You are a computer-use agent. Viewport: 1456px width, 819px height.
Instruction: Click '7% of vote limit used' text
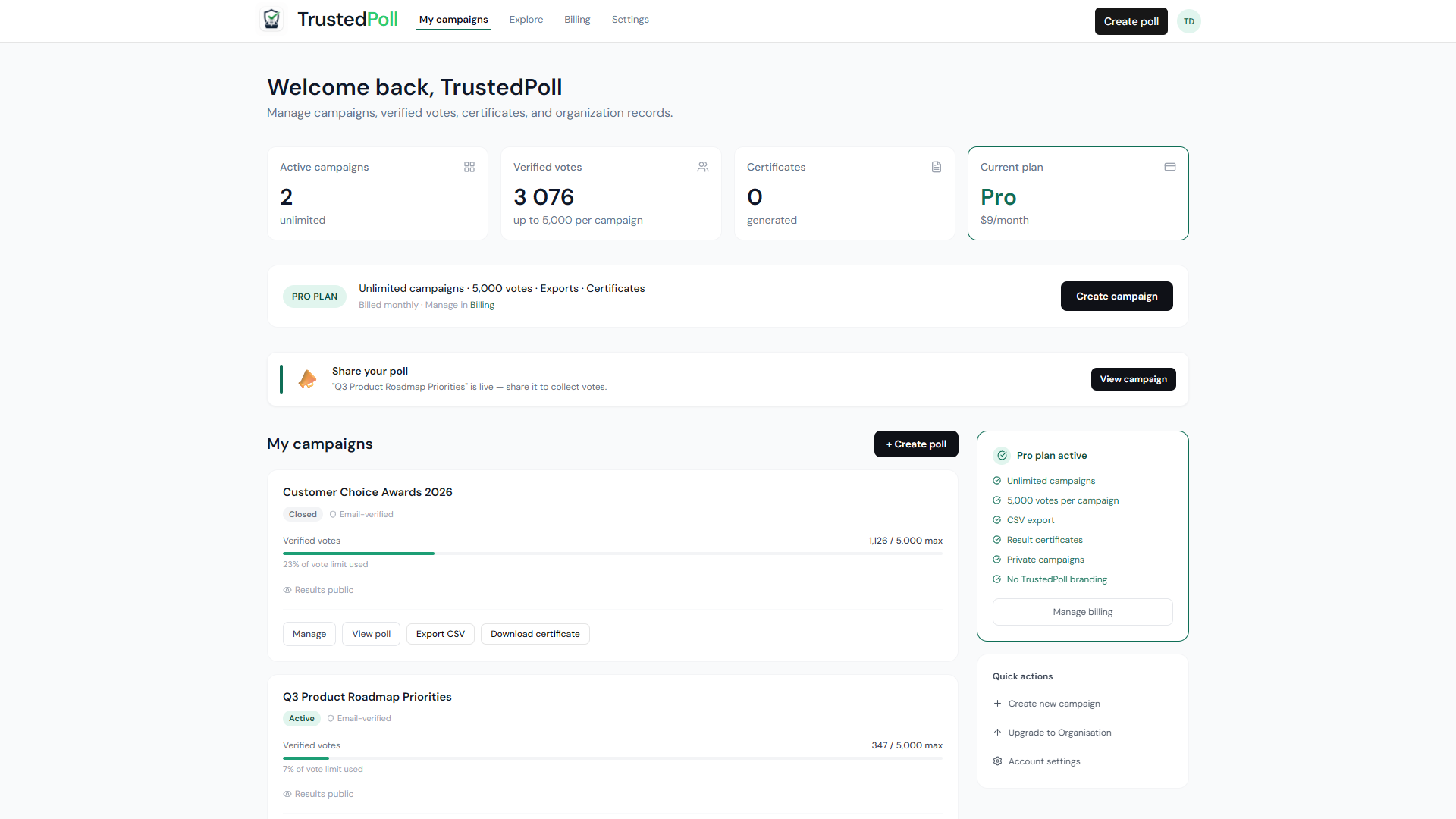pyautogui.click(x=323, y=769)
